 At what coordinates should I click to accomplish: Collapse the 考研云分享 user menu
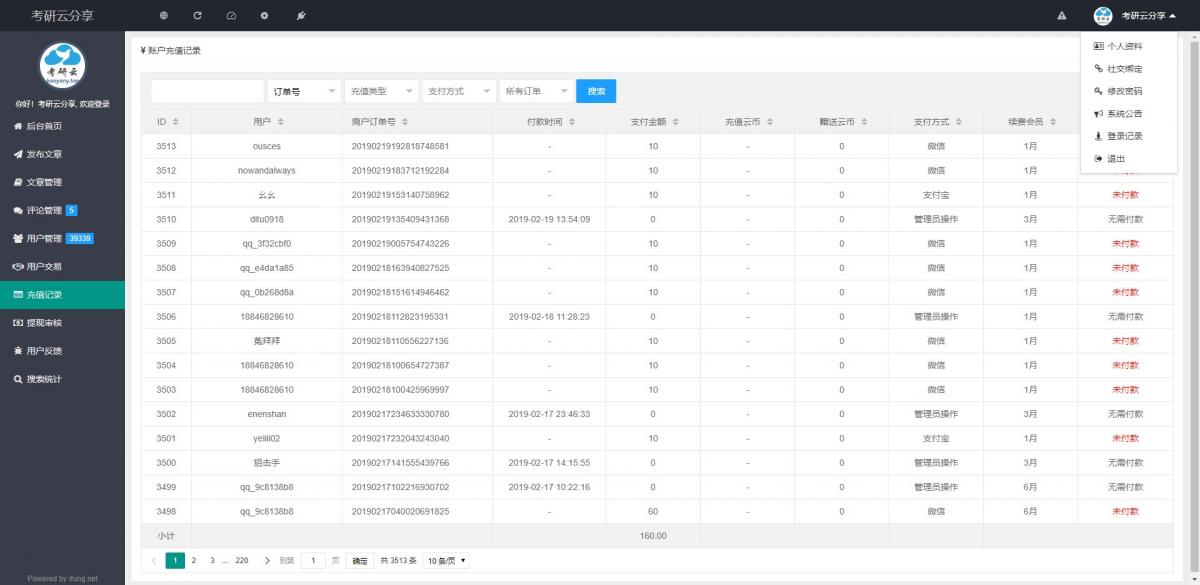1148,16
